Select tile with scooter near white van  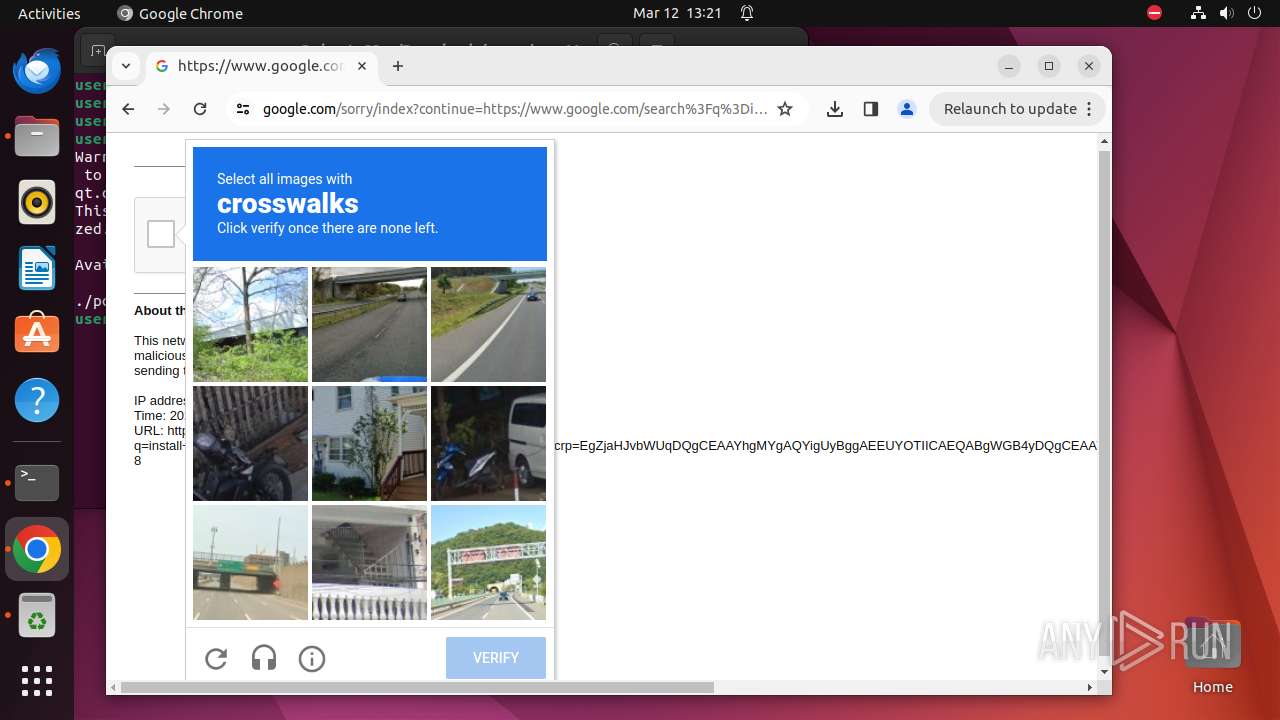(x=488, y=443)
